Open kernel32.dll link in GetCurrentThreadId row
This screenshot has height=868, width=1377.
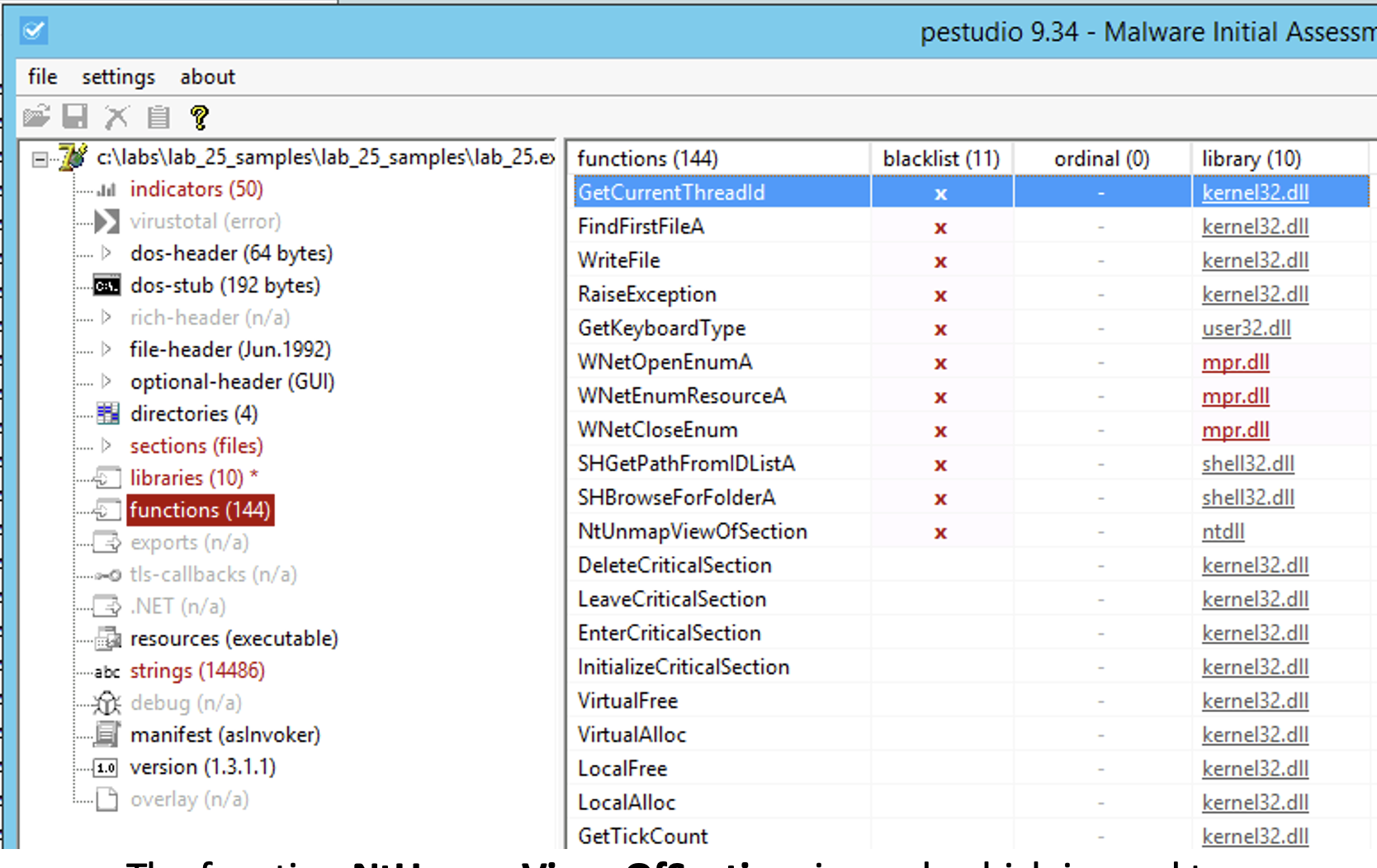(1255, 193)
